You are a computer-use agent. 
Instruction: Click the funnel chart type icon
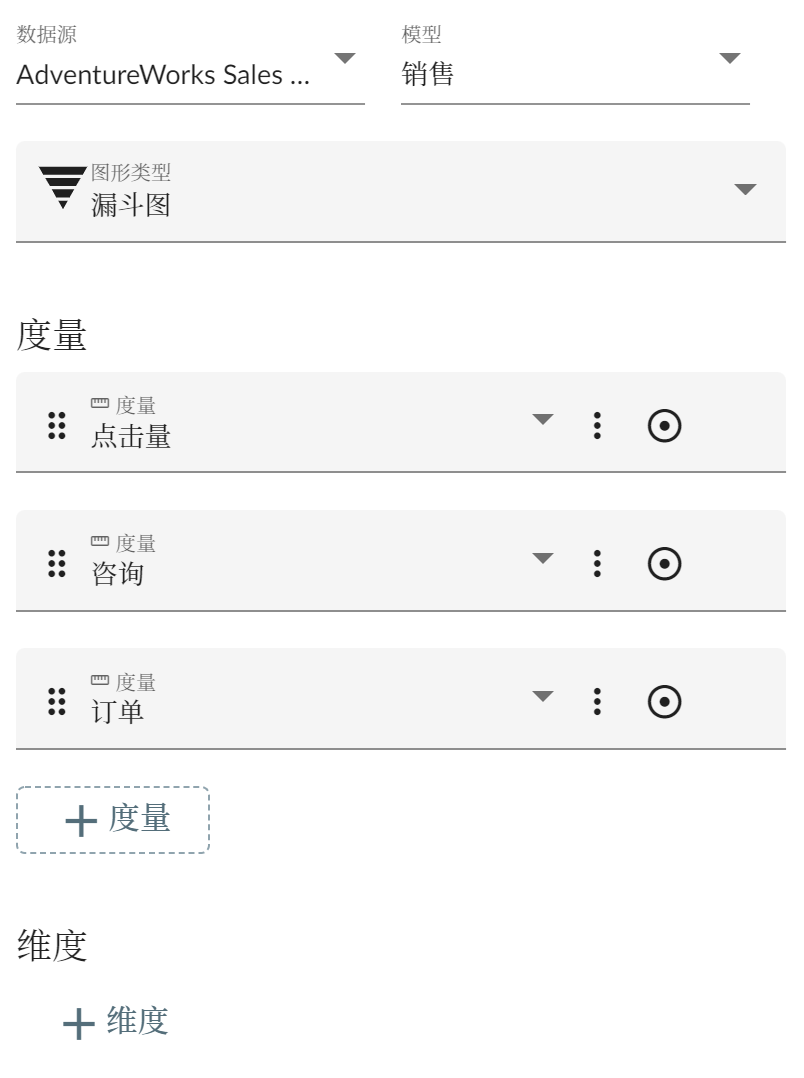pyautogui.click(x=62, y=187)
